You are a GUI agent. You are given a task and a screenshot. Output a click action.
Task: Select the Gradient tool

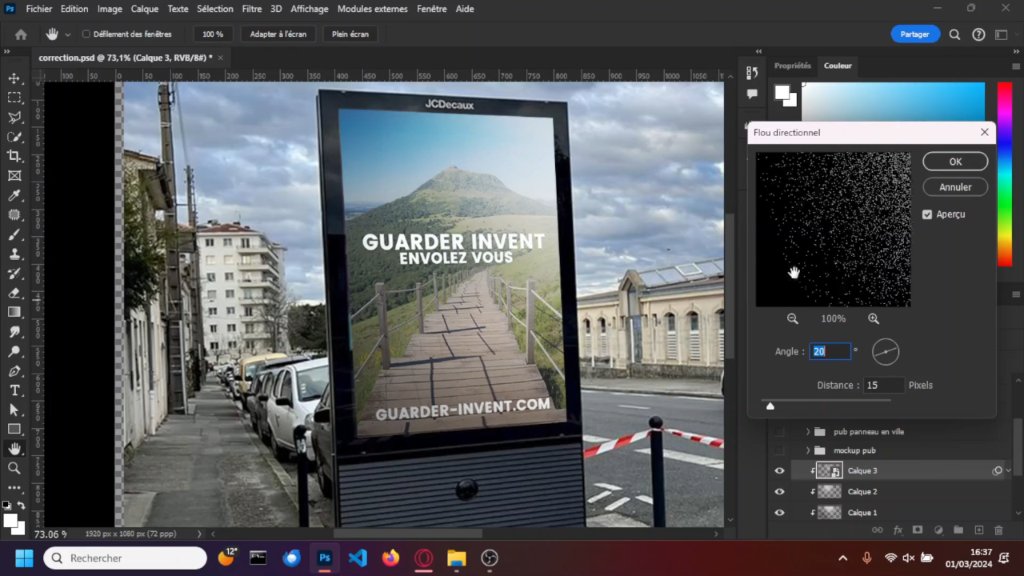click(x=14, y=312)
